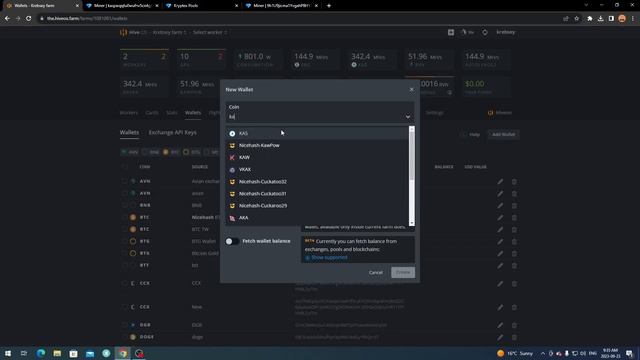Click the coin list scroll-up arrow
The width and height of the screenshot is (640, 360).
411,129
